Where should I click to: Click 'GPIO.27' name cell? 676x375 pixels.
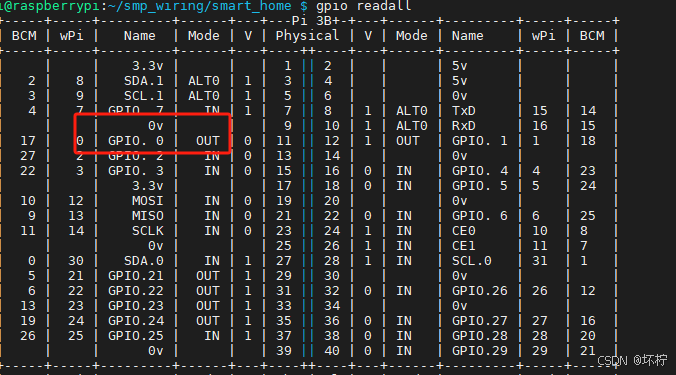click(479, 321)
